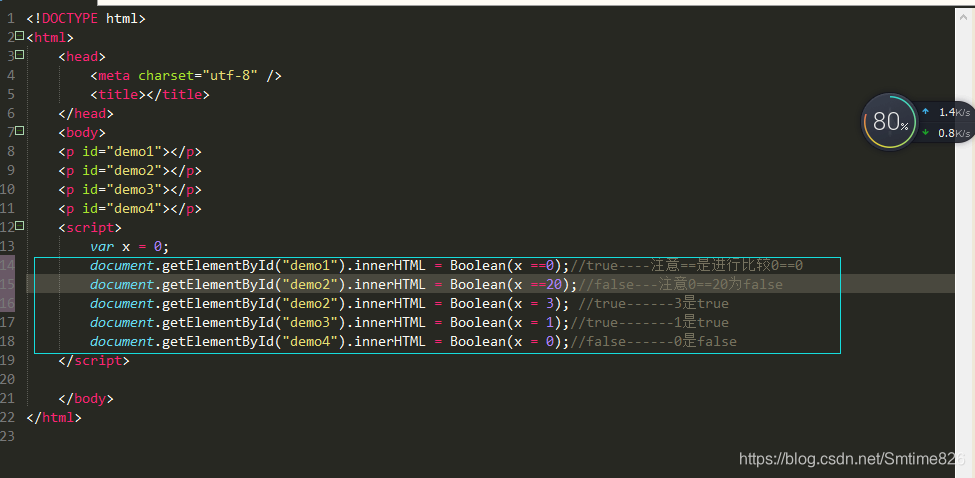Collapse the body tag fold marker on line 7
The image size is (975, 478).
point(19,131)
